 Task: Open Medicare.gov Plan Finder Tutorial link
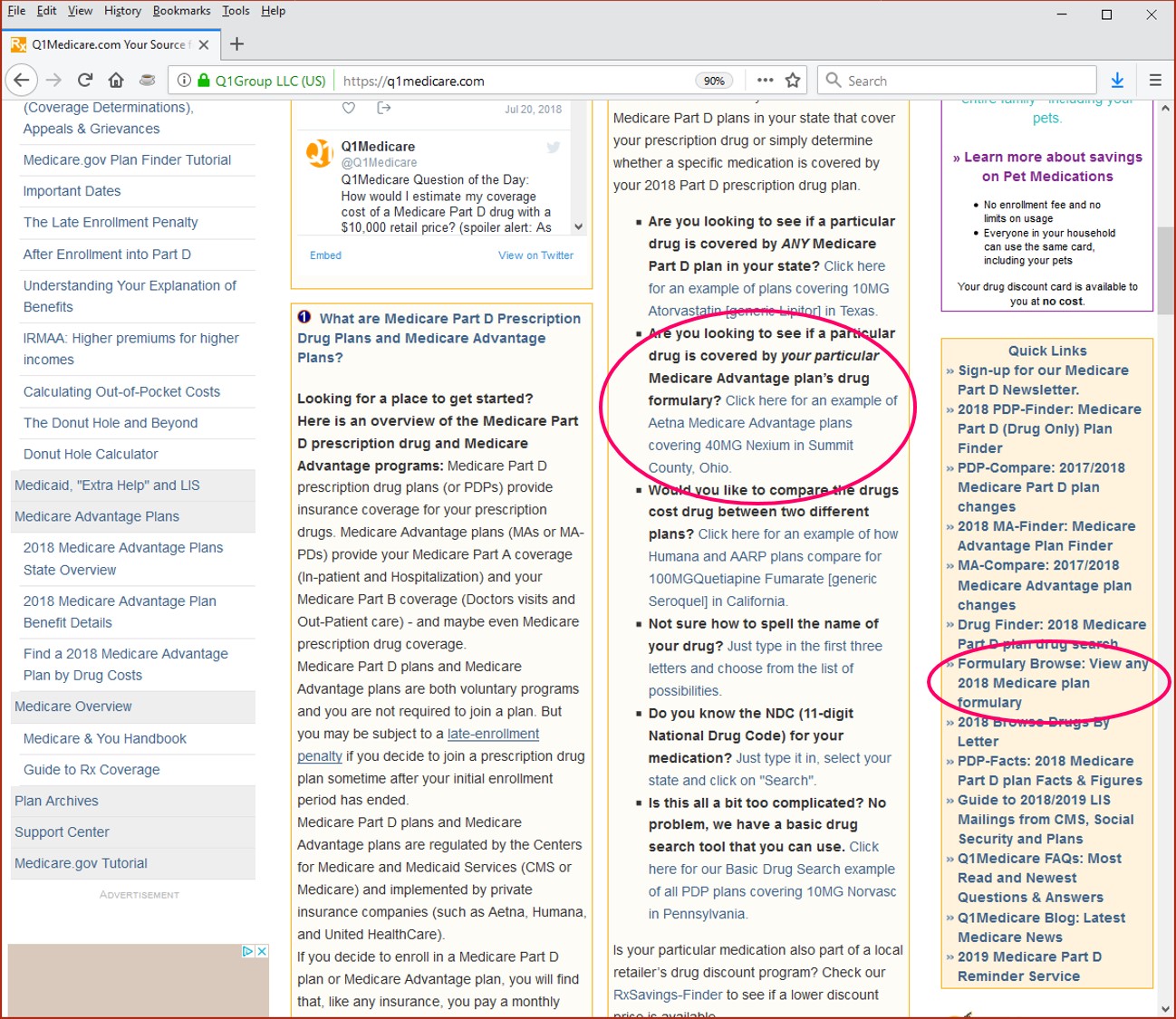pyautogui.click(x=127, y=159)
